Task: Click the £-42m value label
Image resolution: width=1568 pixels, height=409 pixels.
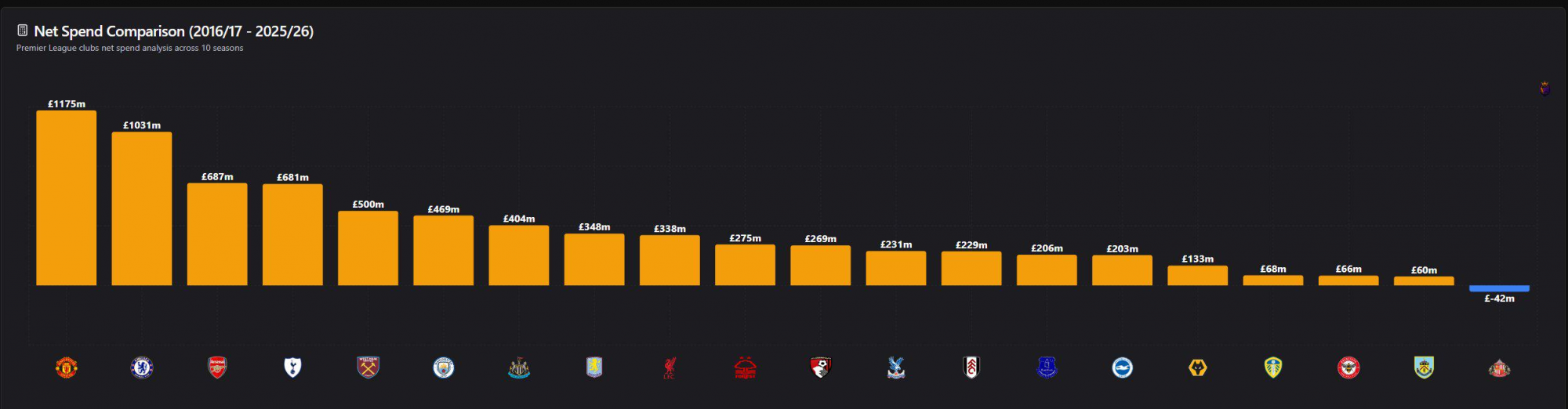Action: click(x=1500, y=299)
